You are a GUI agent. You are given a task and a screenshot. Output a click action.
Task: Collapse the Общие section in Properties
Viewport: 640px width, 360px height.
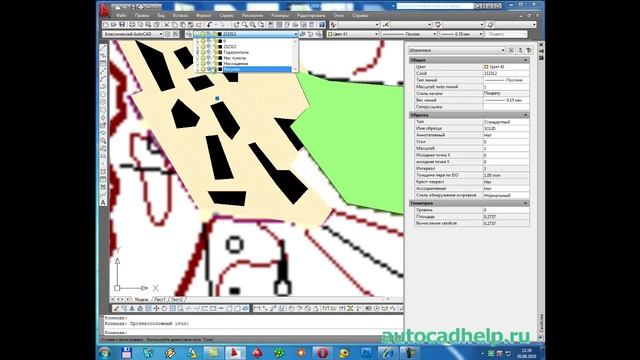pyautogui.click(x=525, y=60)
